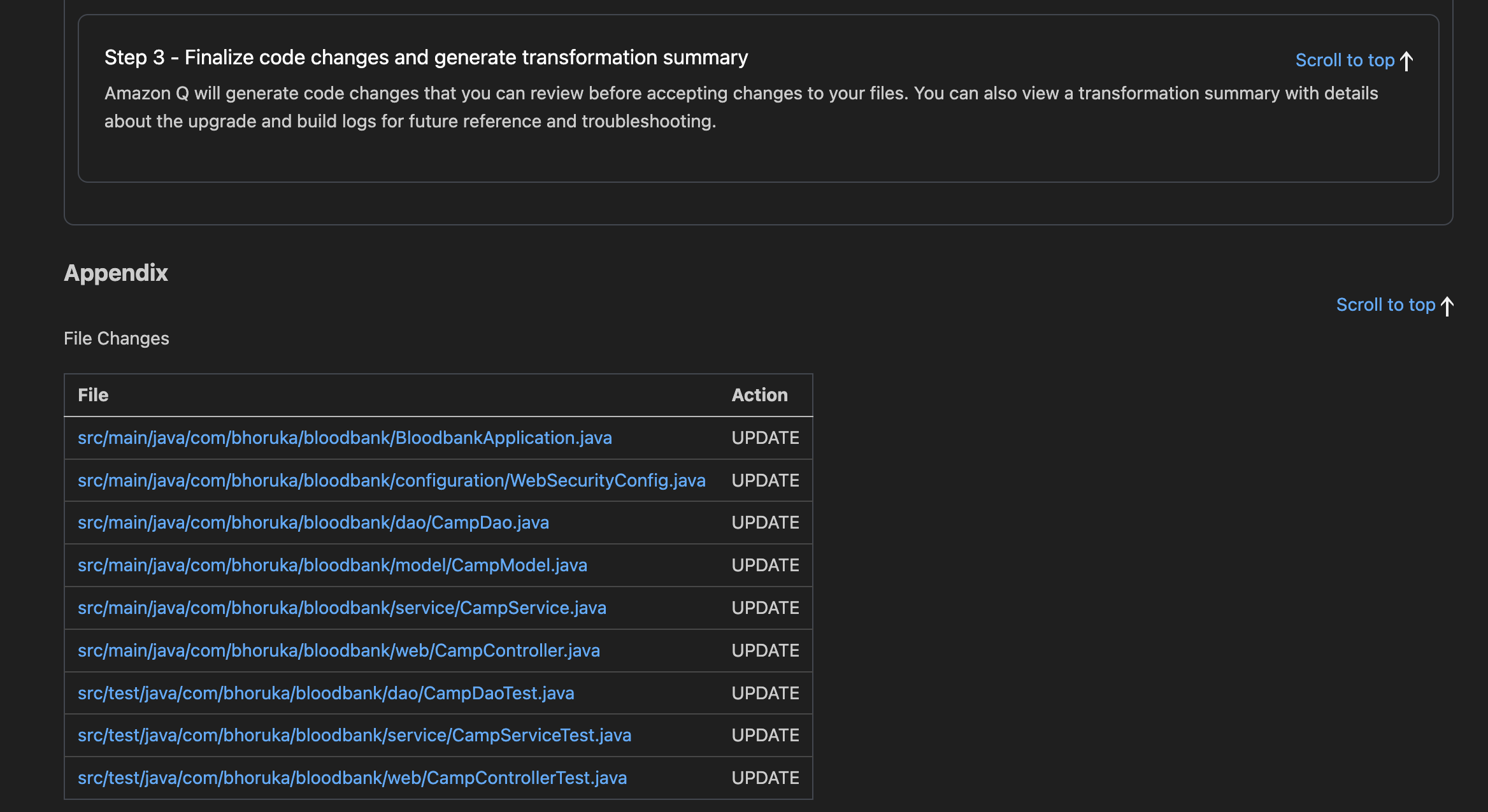Viewport: 1488px width, 812px height.
Task: Click the UPDATE action for BloodbankApplication.java
Action: point(764,438)
